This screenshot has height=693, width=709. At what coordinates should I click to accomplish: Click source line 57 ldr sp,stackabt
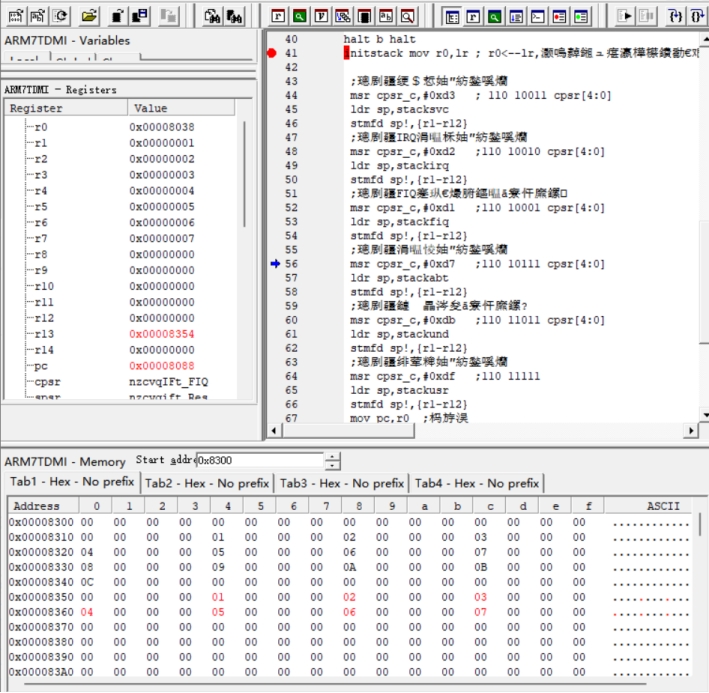[x=399, y=278]
